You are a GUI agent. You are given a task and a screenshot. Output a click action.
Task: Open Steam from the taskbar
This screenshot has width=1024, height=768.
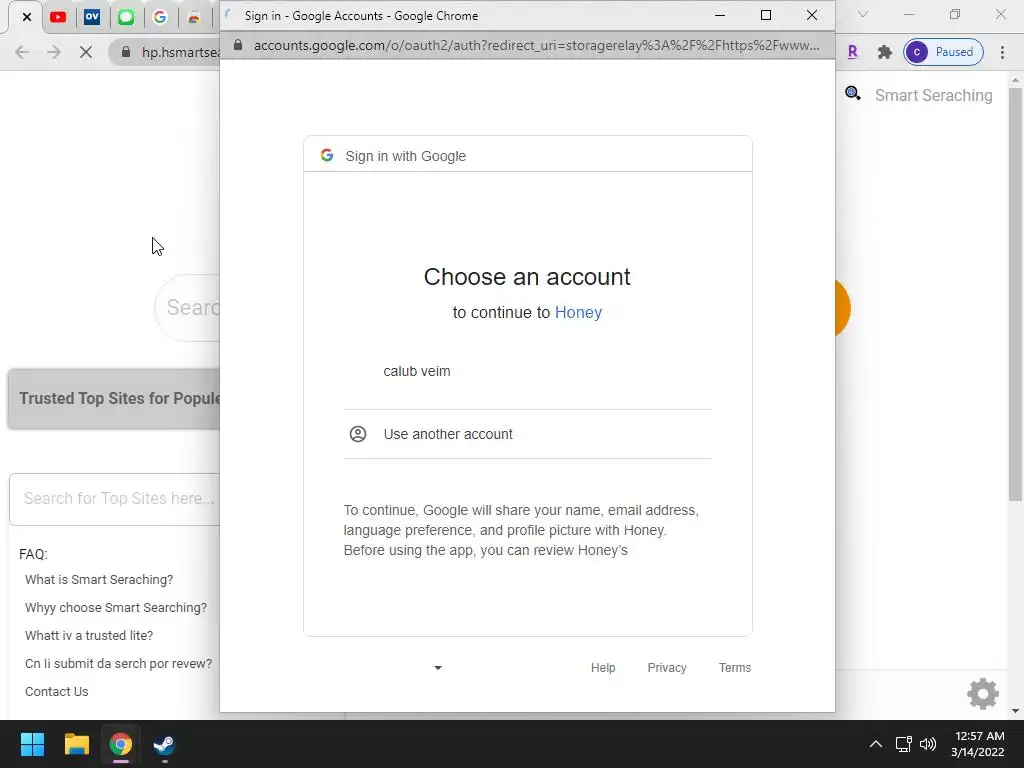[x=164, y=744]
